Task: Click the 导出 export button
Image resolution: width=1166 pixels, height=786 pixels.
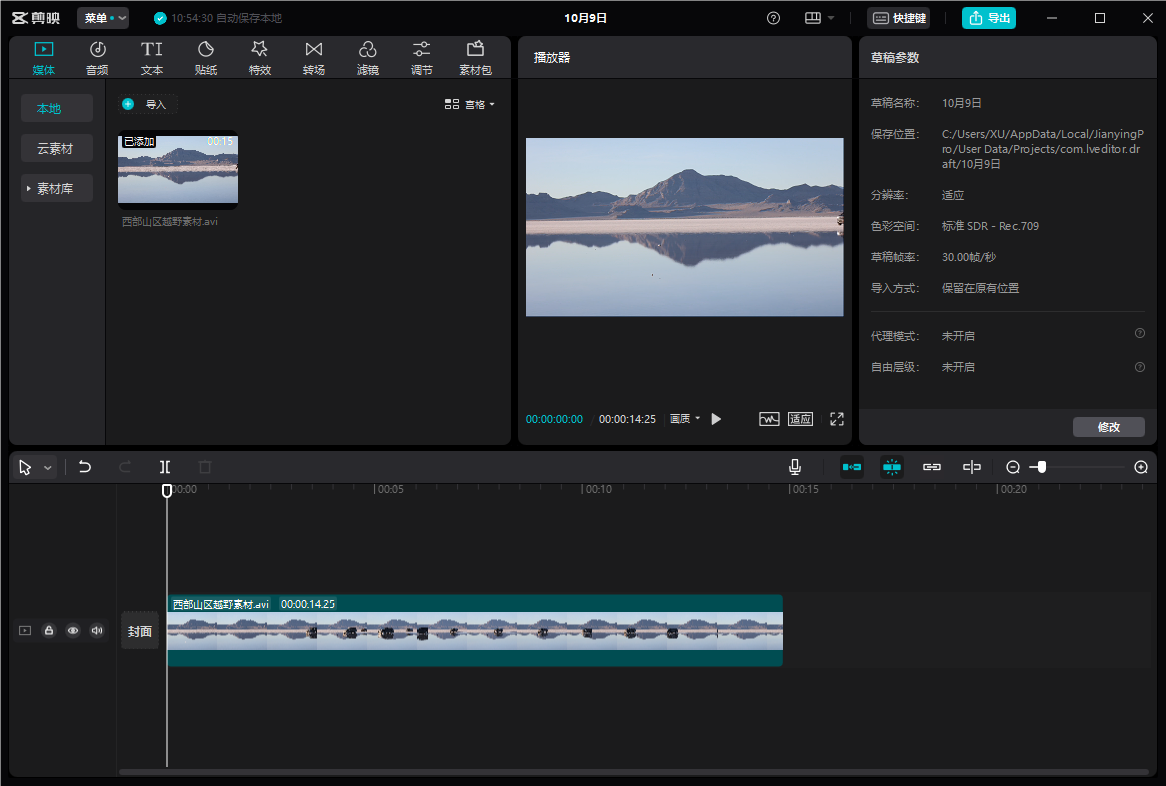Action: point(988,18)
